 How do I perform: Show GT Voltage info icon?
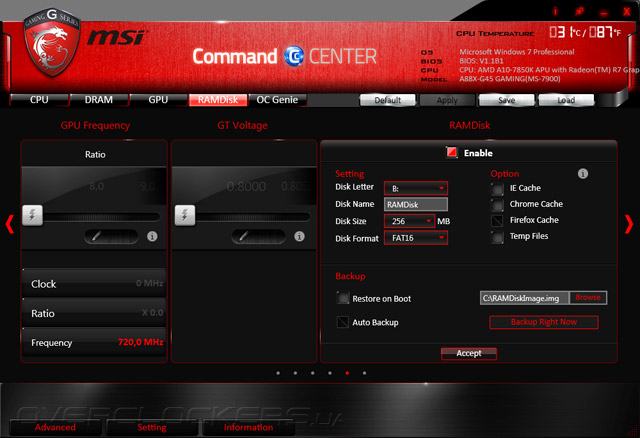pyautogui.click(x=299, y=236)
